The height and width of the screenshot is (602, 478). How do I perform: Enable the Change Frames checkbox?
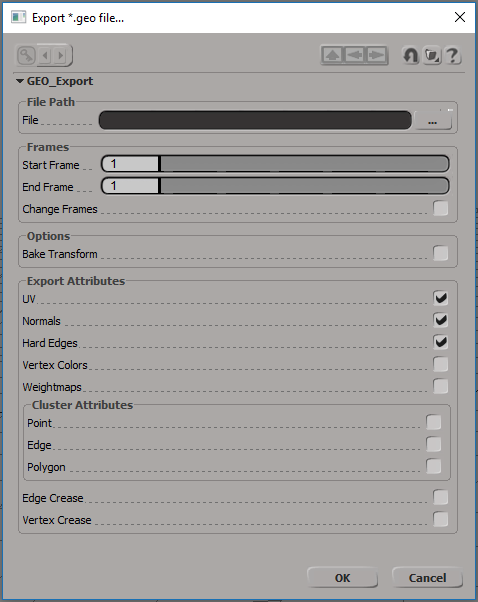(x=440, y=208)
